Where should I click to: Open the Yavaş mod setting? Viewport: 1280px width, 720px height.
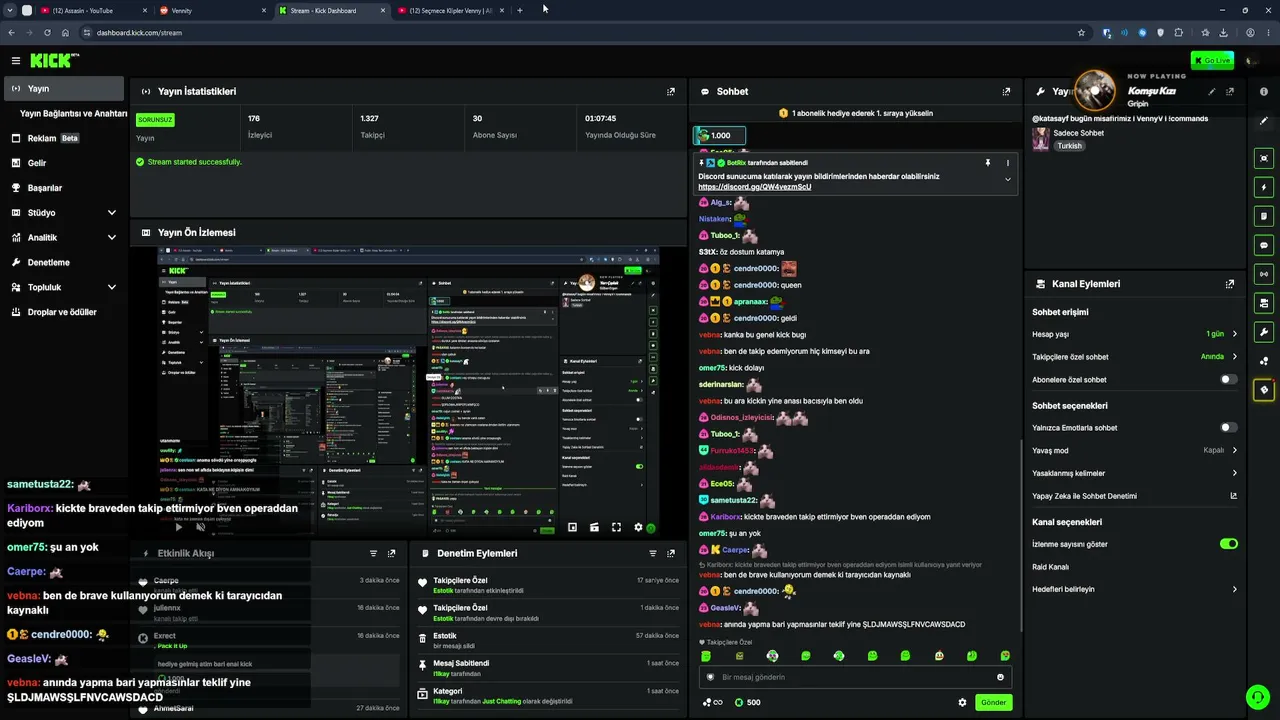coord(1135,450)
